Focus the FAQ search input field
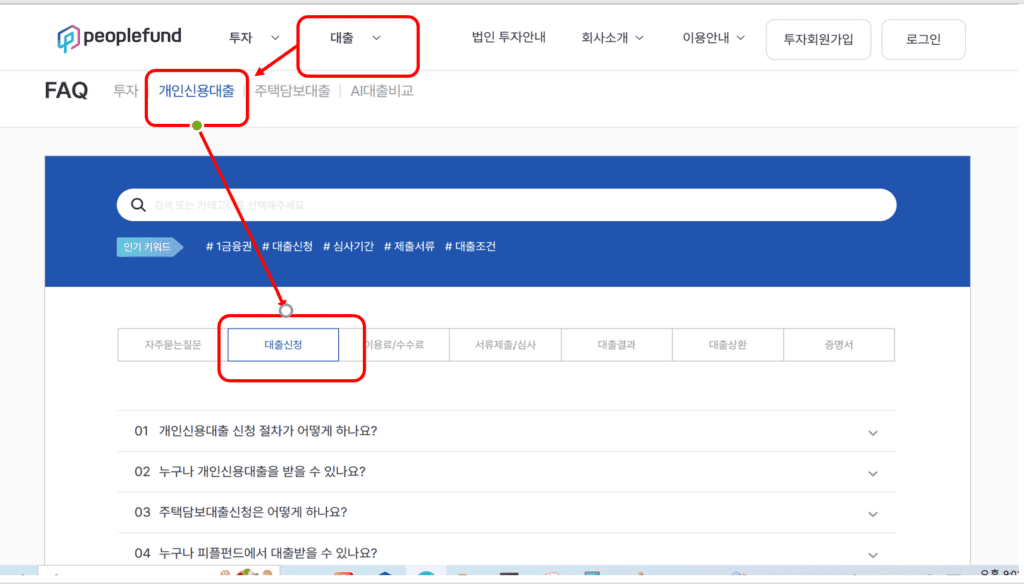Screen dimensions: 1024x584 coord(506,205)
